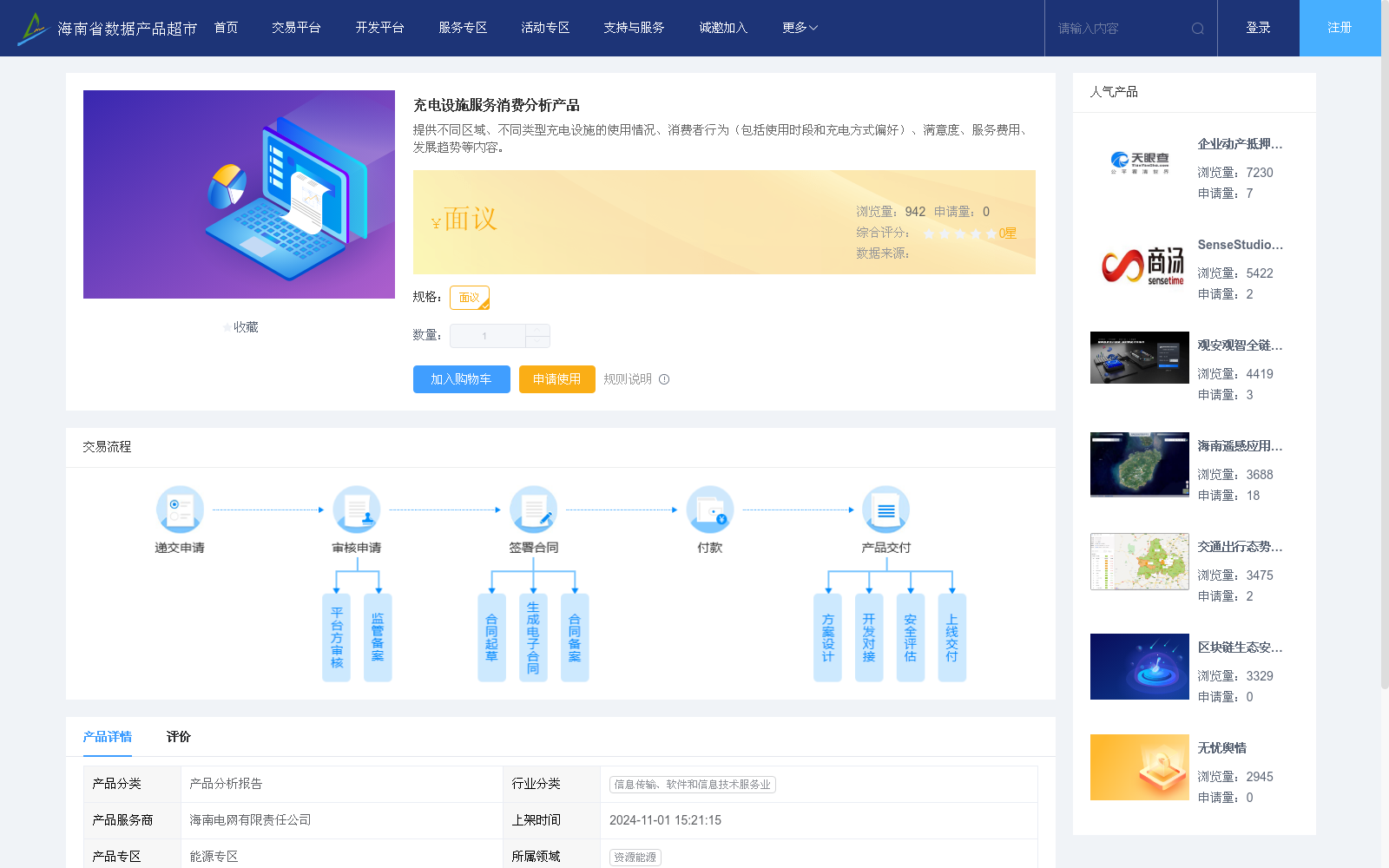Click 收藏 to favorite product

pyautogui.click(x=246, y=327)
